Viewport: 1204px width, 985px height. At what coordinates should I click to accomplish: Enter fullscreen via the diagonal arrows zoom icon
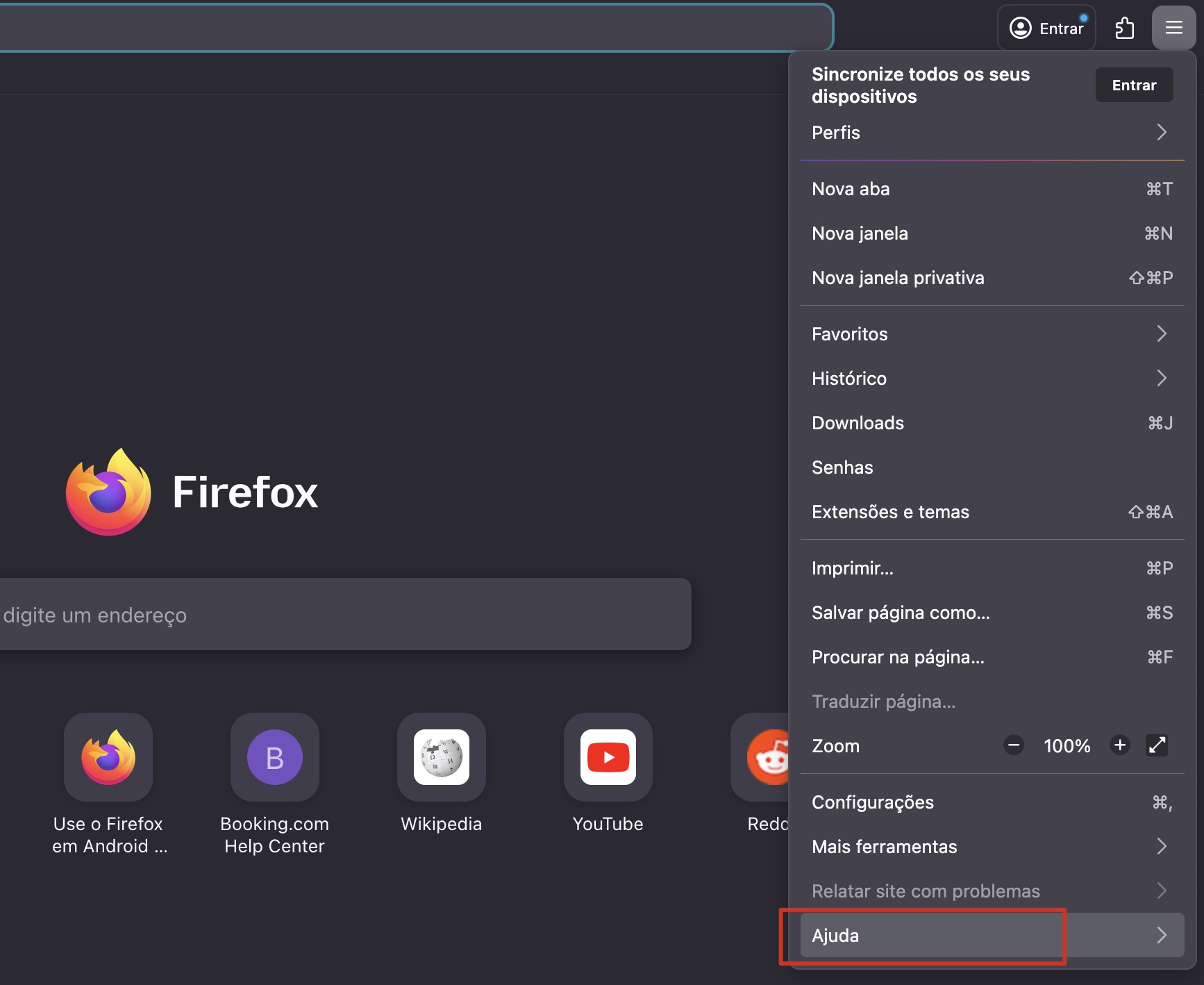(1156, 745)
